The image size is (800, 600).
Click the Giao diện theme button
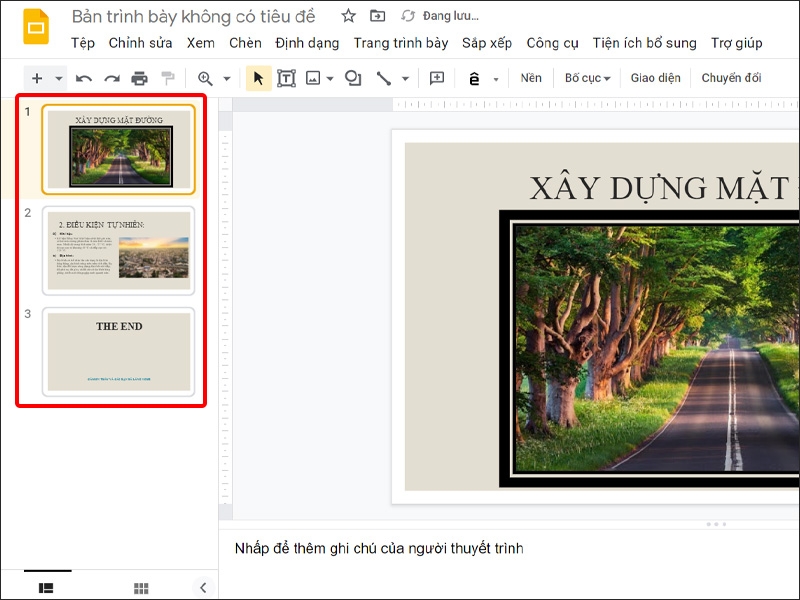pos(656,78)
